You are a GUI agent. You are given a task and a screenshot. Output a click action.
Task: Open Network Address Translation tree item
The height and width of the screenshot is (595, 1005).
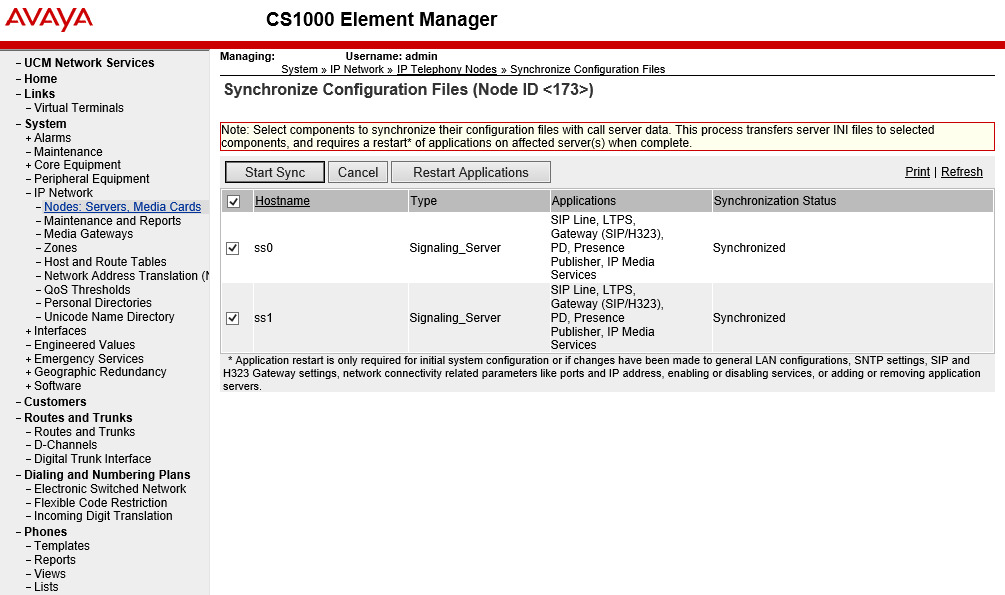(126, 276)
